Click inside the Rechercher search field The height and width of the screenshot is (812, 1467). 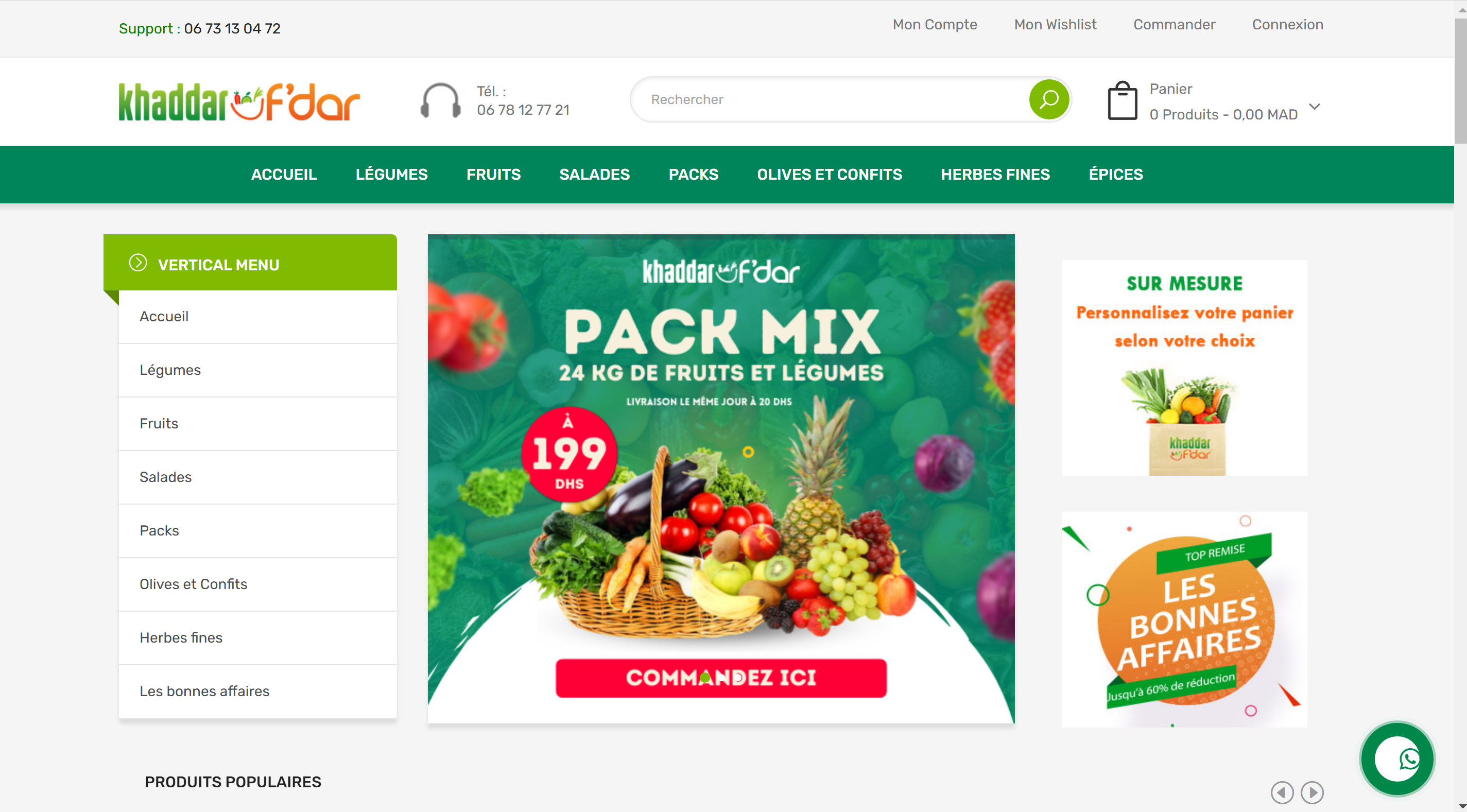pos(829,100)
